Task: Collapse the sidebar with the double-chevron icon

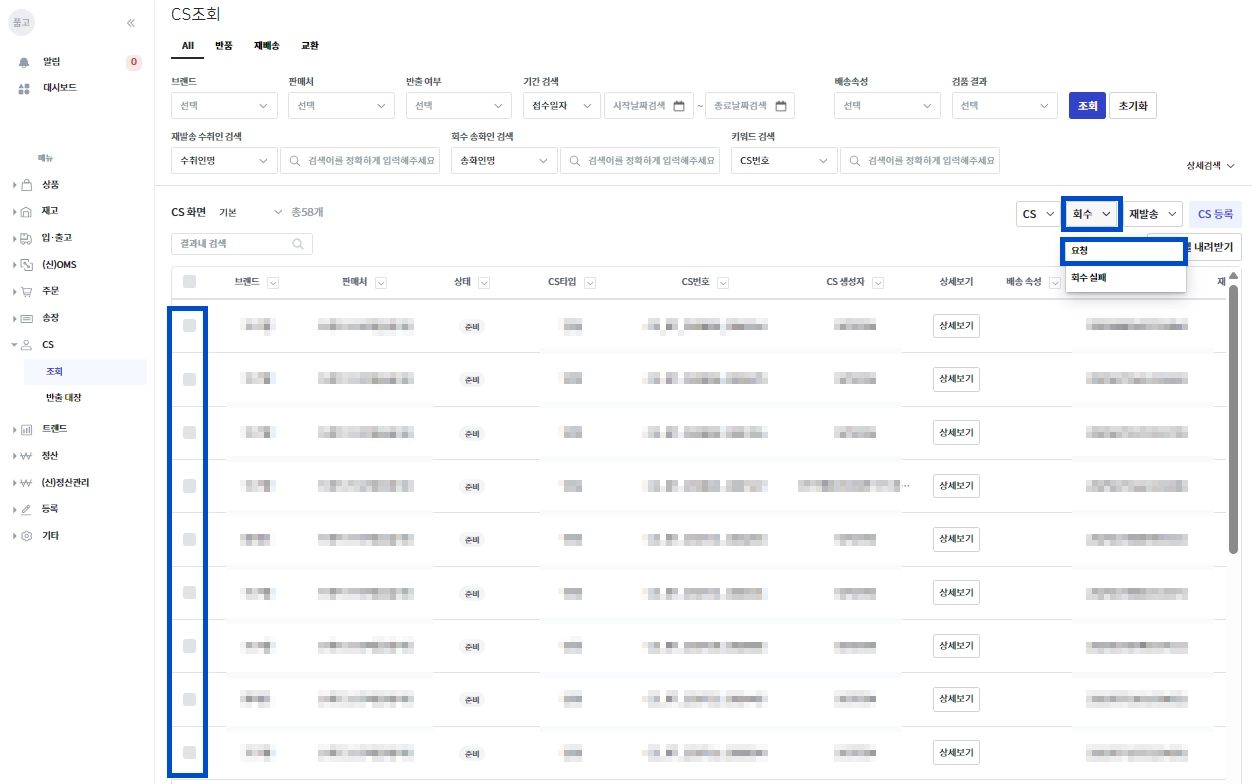Action: click(131, 22)
